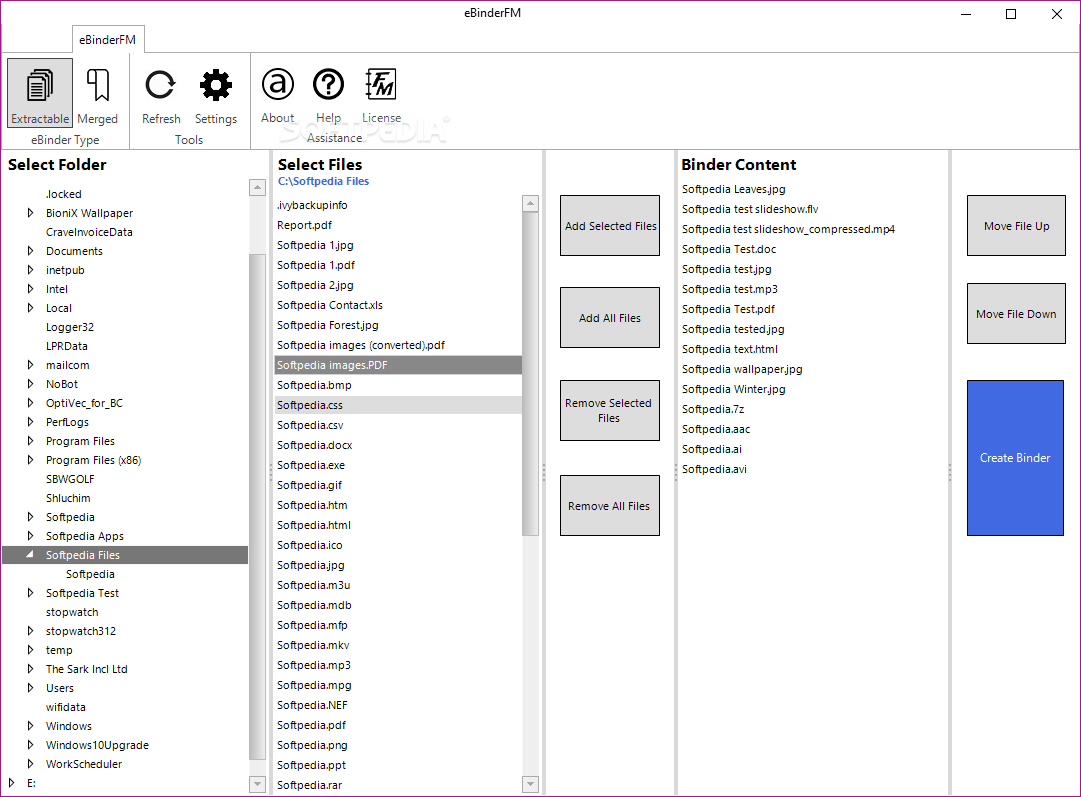Select Softpedia images.PDF file
Image resolution: width=1081 pixels, height=797 pixels.
click(398, 365)
